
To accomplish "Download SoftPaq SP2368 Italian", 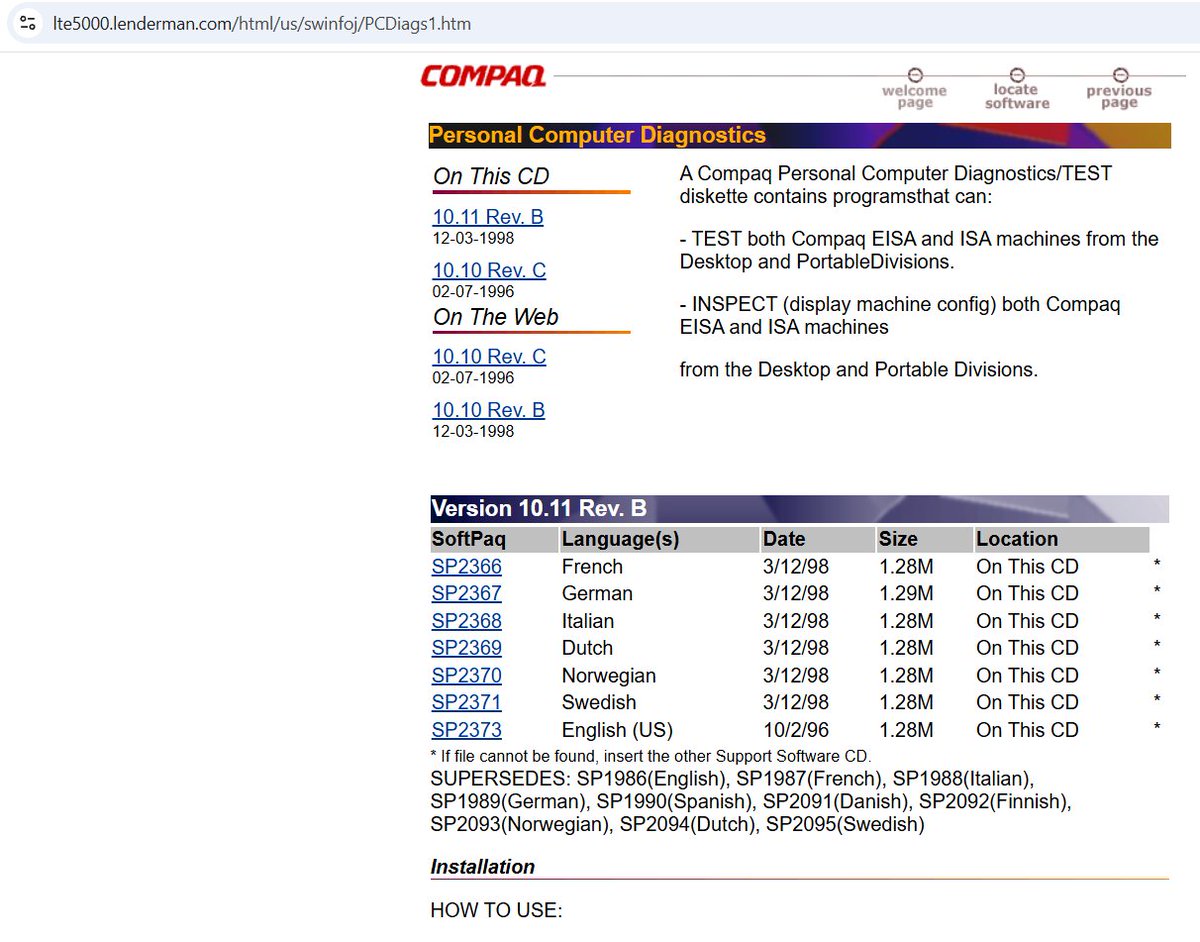I will tap(466, 621).
